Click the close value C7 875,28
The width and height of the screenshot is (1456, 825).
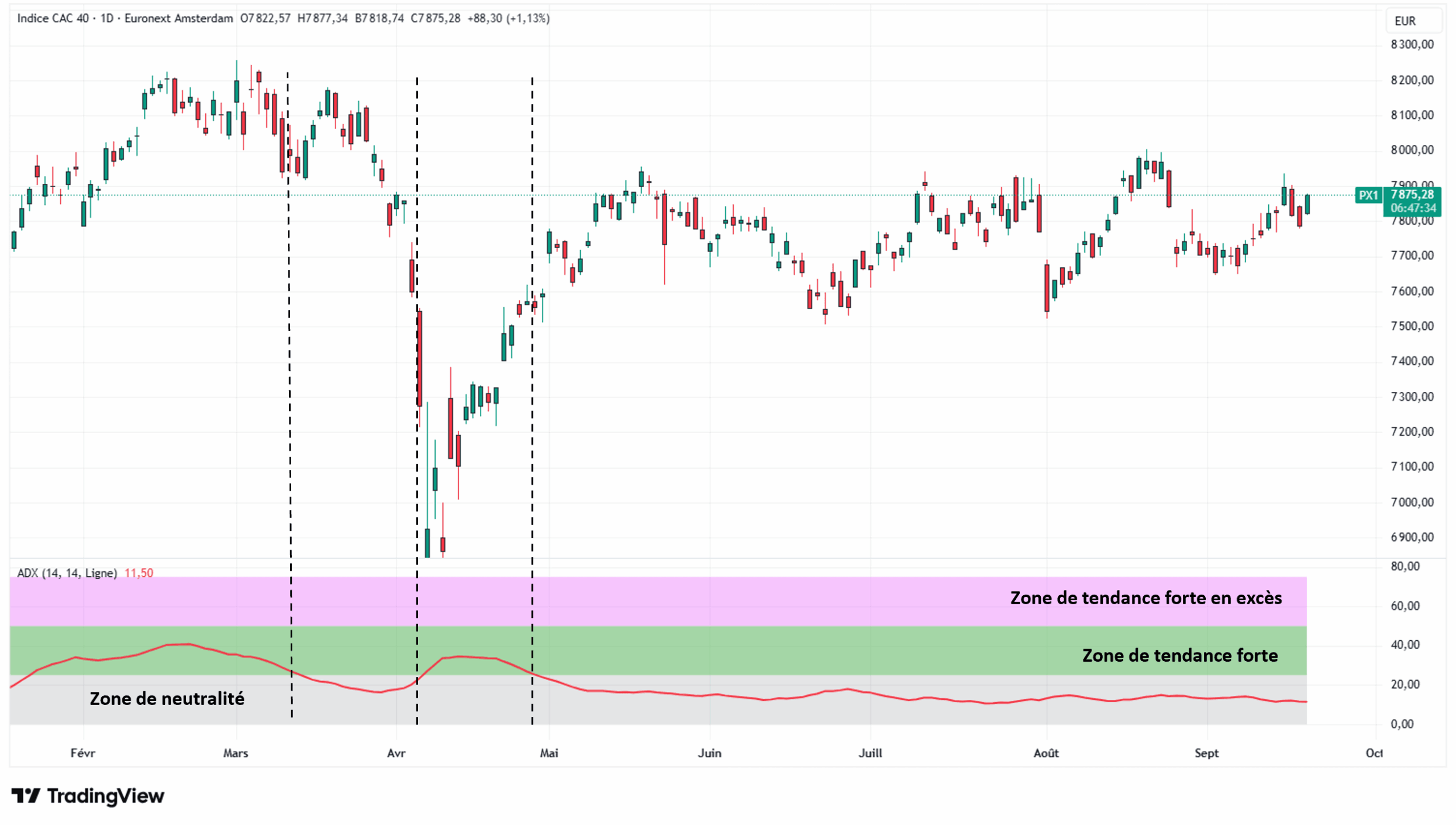point(436,18)
